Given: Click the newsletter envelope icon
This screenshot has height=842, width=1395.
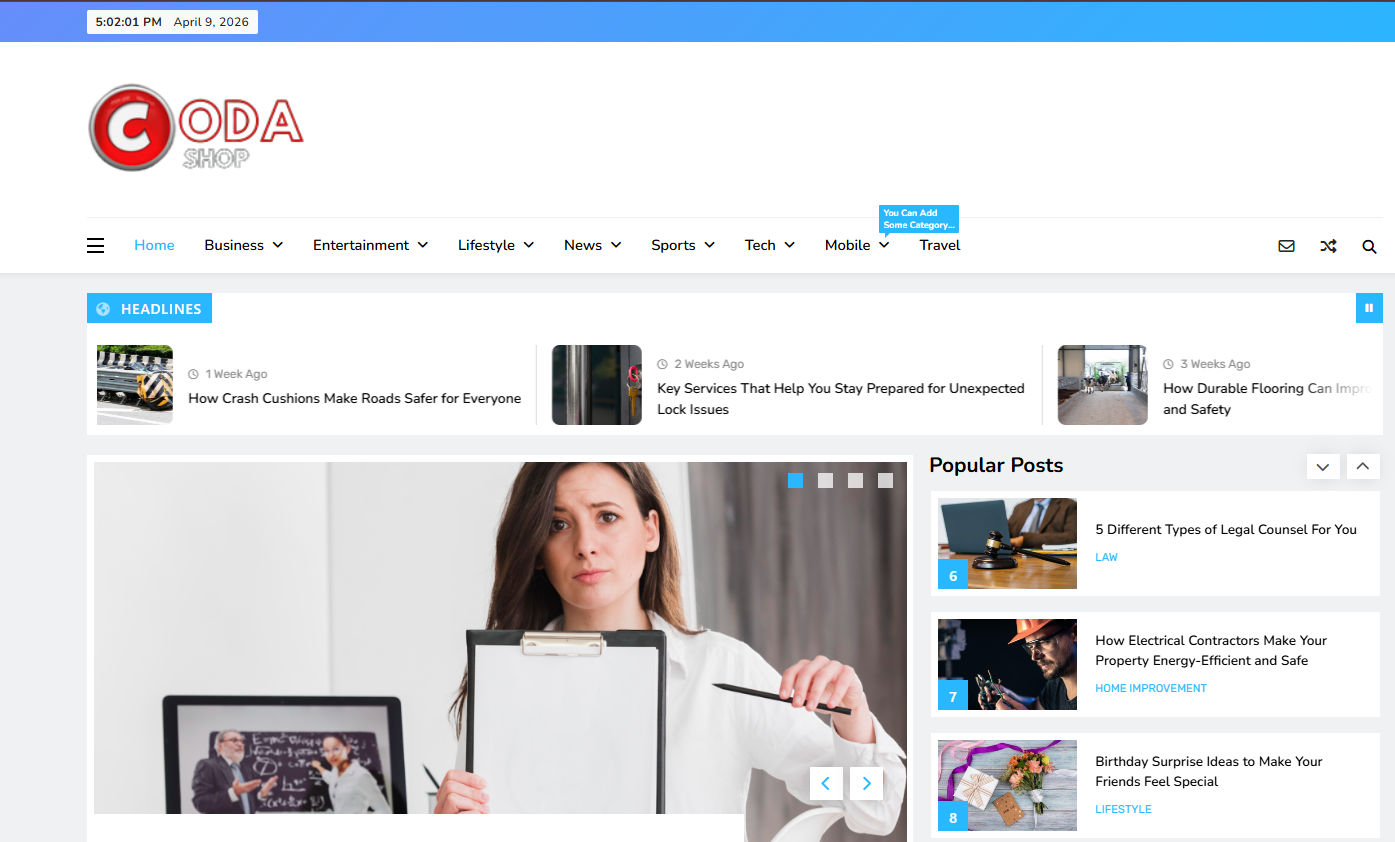Looking at the screenshot, I should (1286, 246).
